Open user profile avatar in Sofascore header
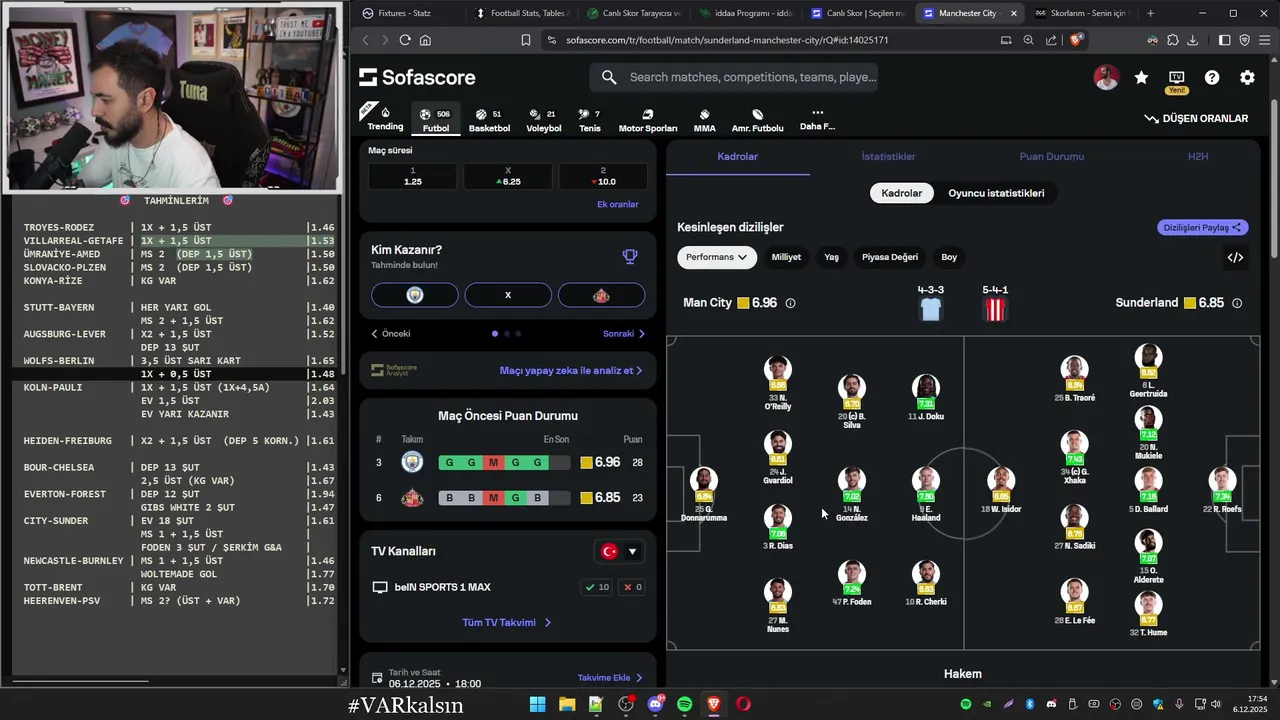This screenshot has width=1280, height=720. [x=1106, y=78]
